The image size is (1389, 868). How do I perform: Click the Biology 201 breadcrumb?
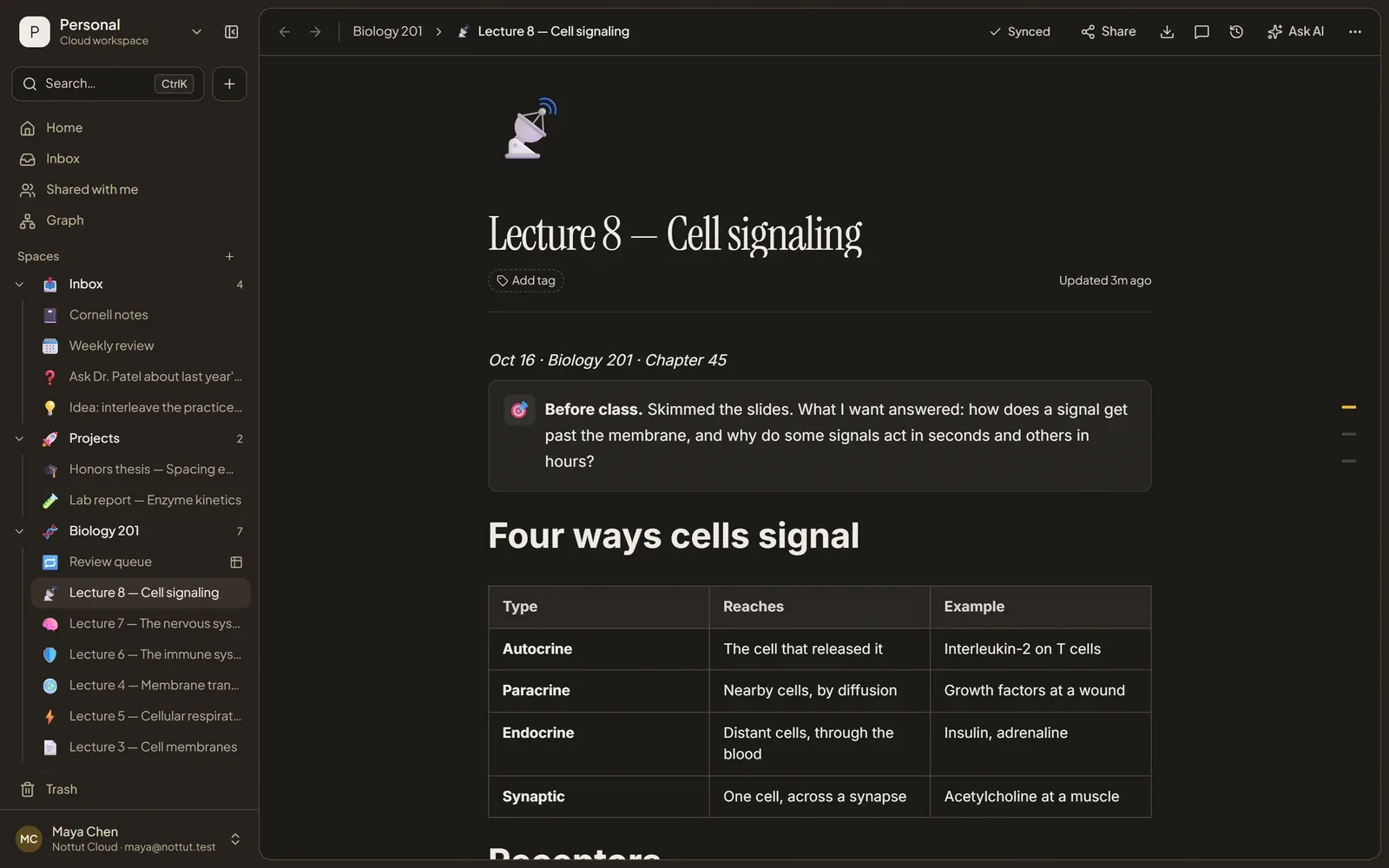tap(387, 32)
